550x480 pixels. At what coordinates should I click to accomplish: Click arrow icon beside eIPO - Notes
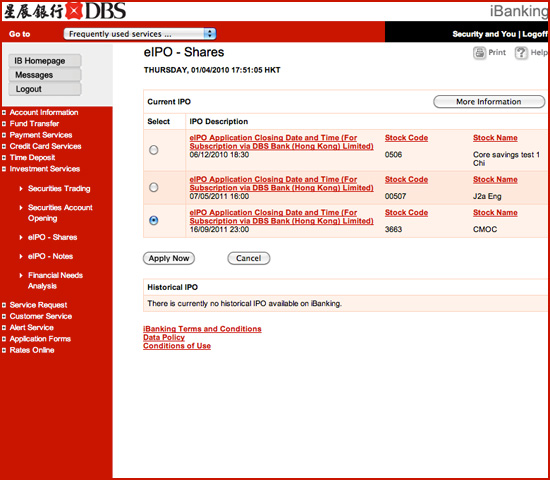pyautogui.click(x=21, y=256)
